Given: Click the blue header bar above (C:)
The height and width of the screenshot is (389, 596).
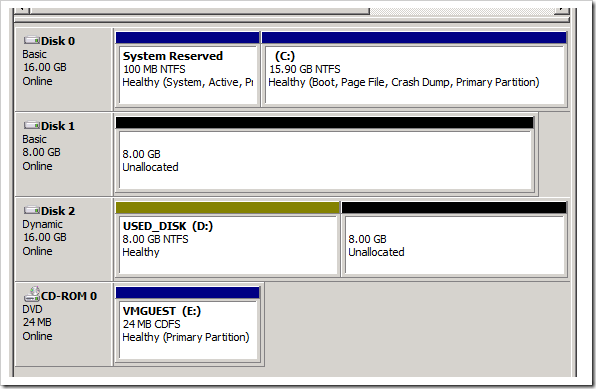Looking at the screenshot, I should pyautogui.click(x=414, y=38).
